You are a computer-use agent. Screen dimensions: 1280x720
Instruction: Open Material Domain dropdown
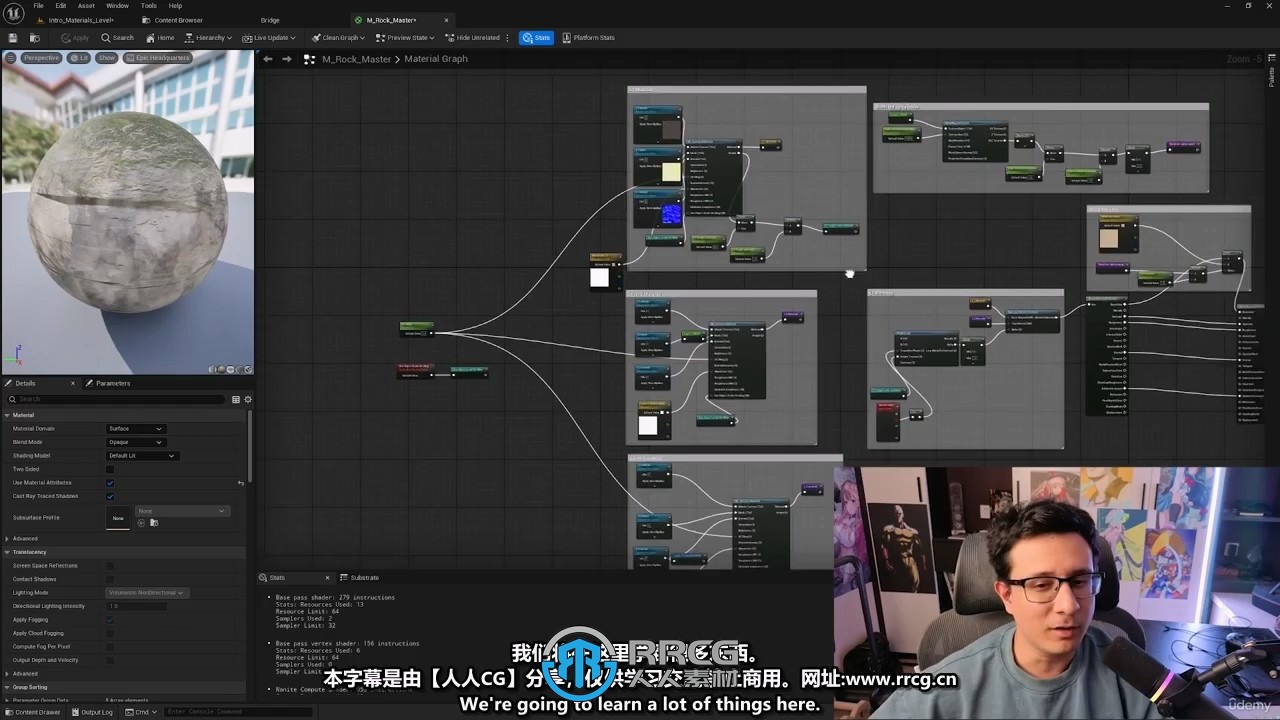tap(135, 429)
